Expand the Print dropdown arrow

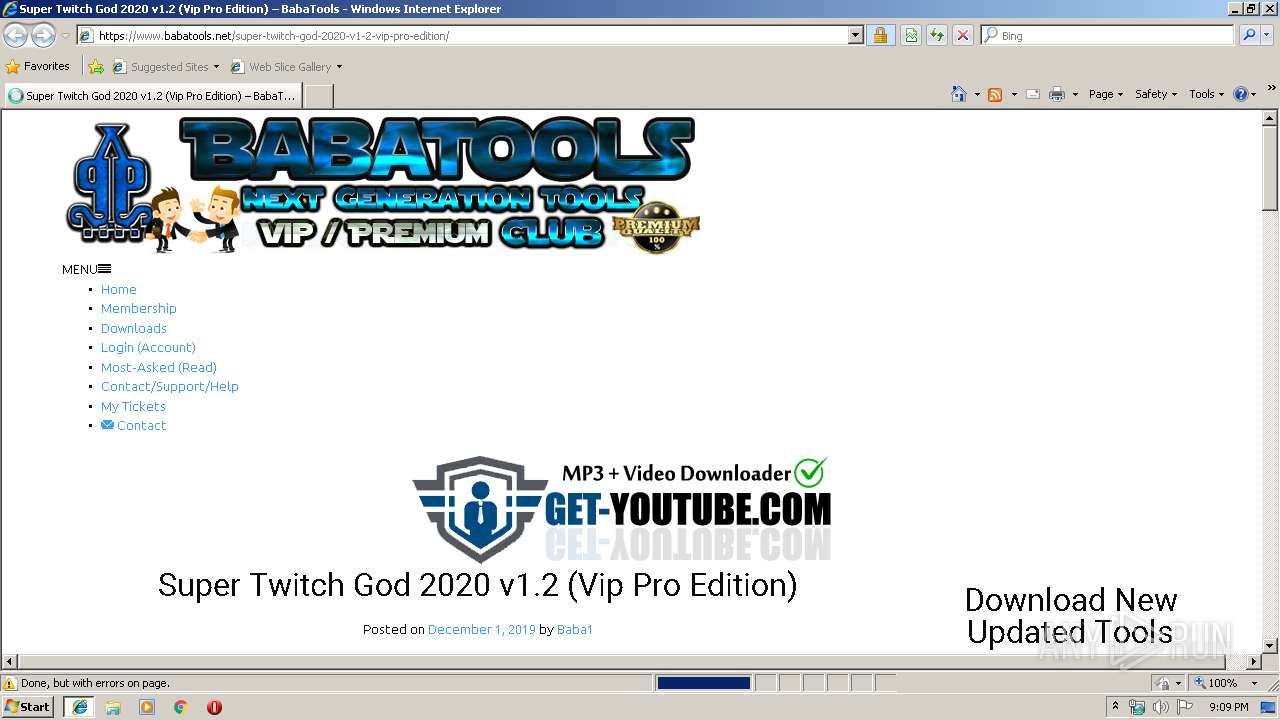(1075, 95)
